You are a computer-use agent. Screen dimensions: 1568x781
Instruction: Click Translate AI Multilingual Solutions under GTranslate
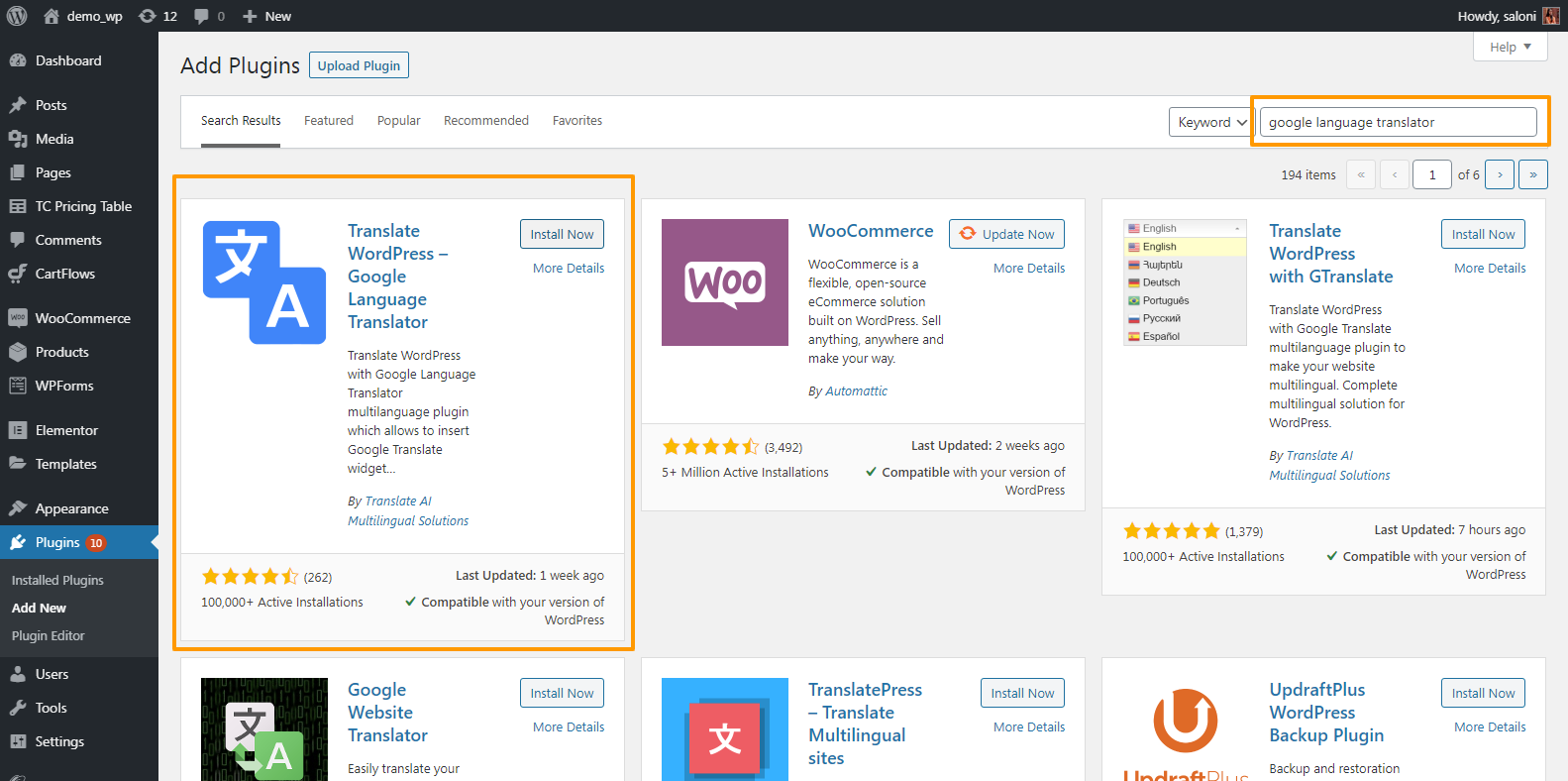point(1329,466)
